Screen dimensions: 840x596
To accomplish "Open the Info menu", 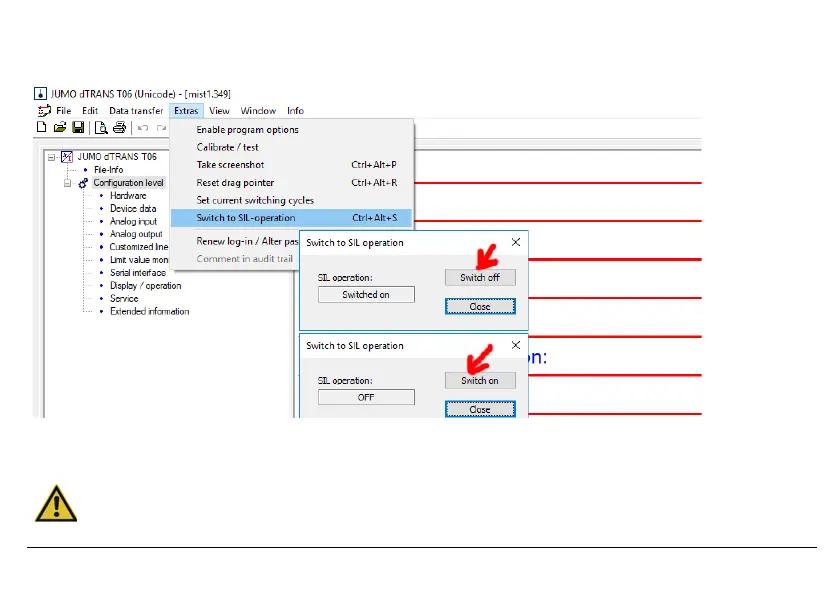I will [295, 111].
